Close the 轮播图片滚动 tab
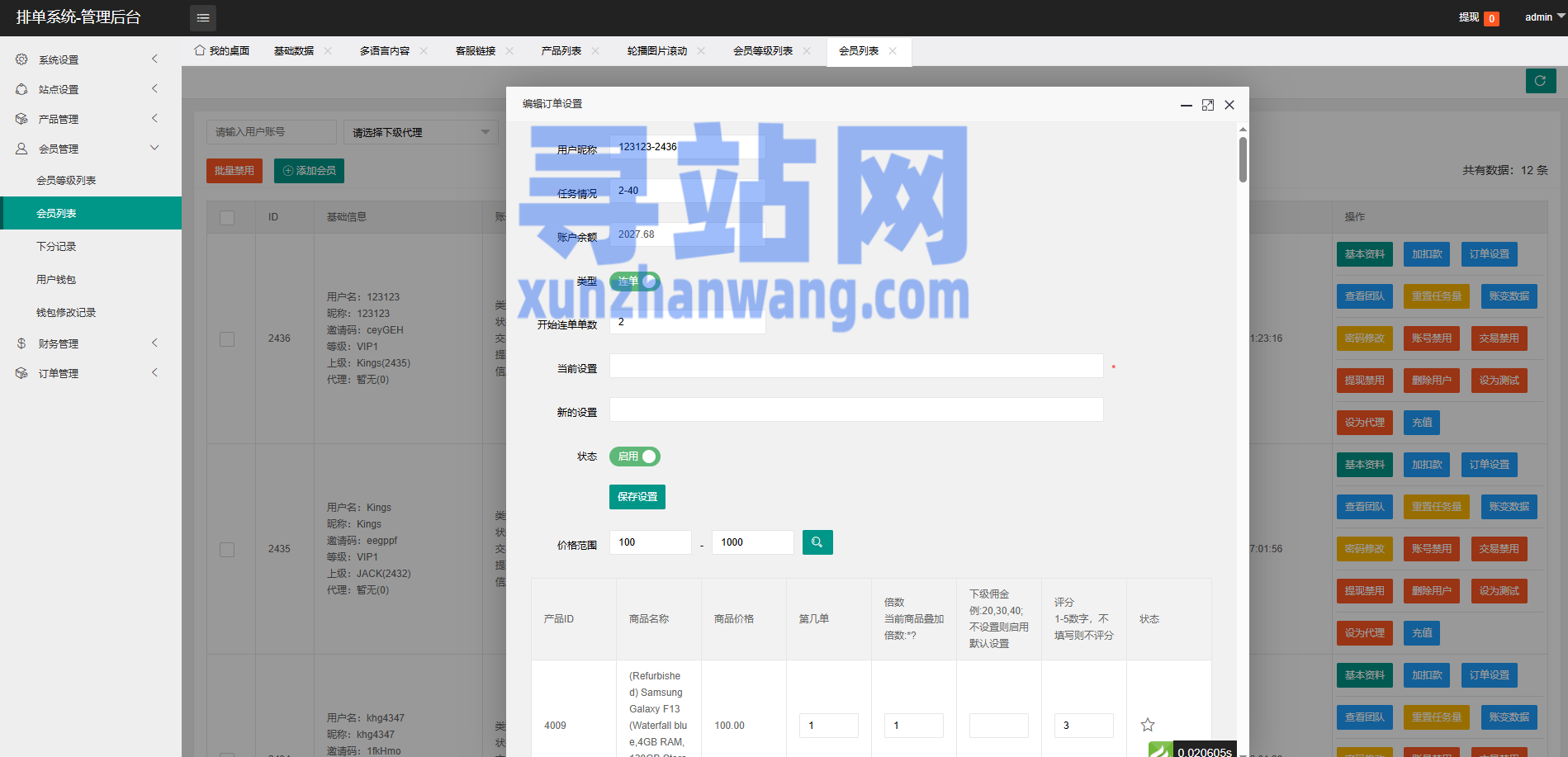 tap(701, 51)
